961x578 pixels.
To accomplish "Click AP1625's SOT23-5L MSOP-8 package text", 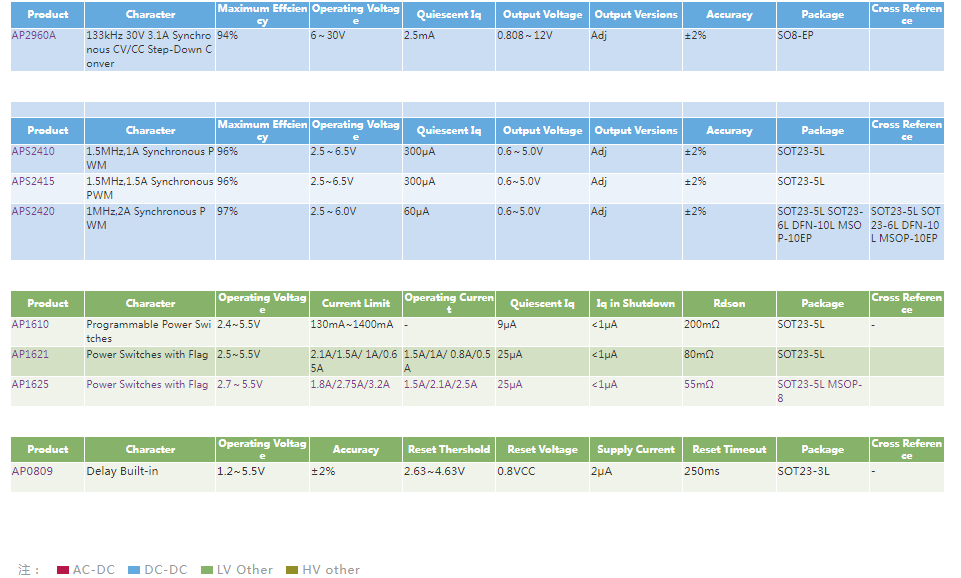I will point(819,391).
